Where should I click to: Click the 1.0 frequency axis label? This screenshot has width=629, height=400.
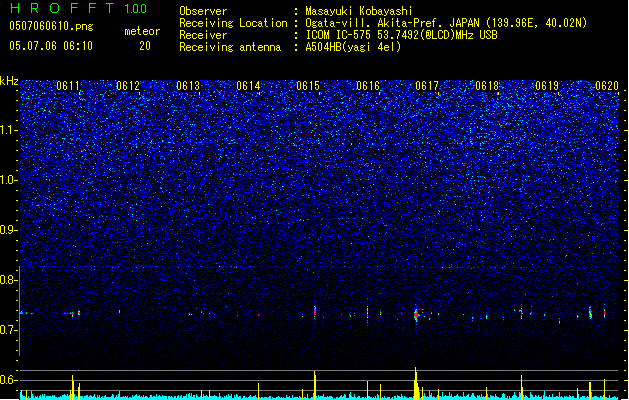(x=9, y=180)
